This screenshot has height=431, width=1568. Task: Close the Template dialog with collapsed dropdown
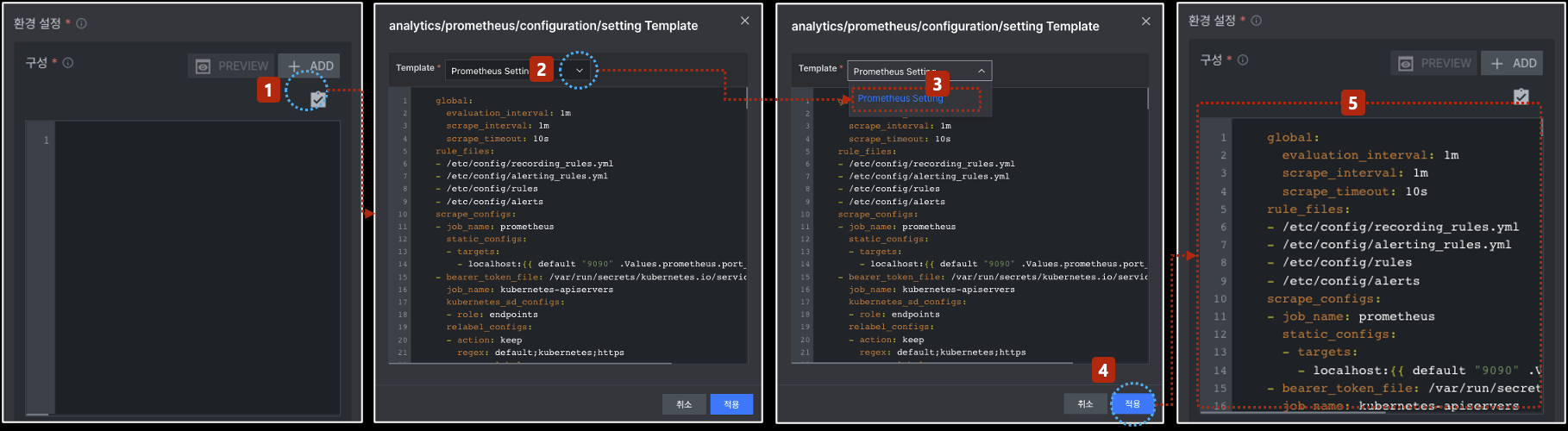744,21
